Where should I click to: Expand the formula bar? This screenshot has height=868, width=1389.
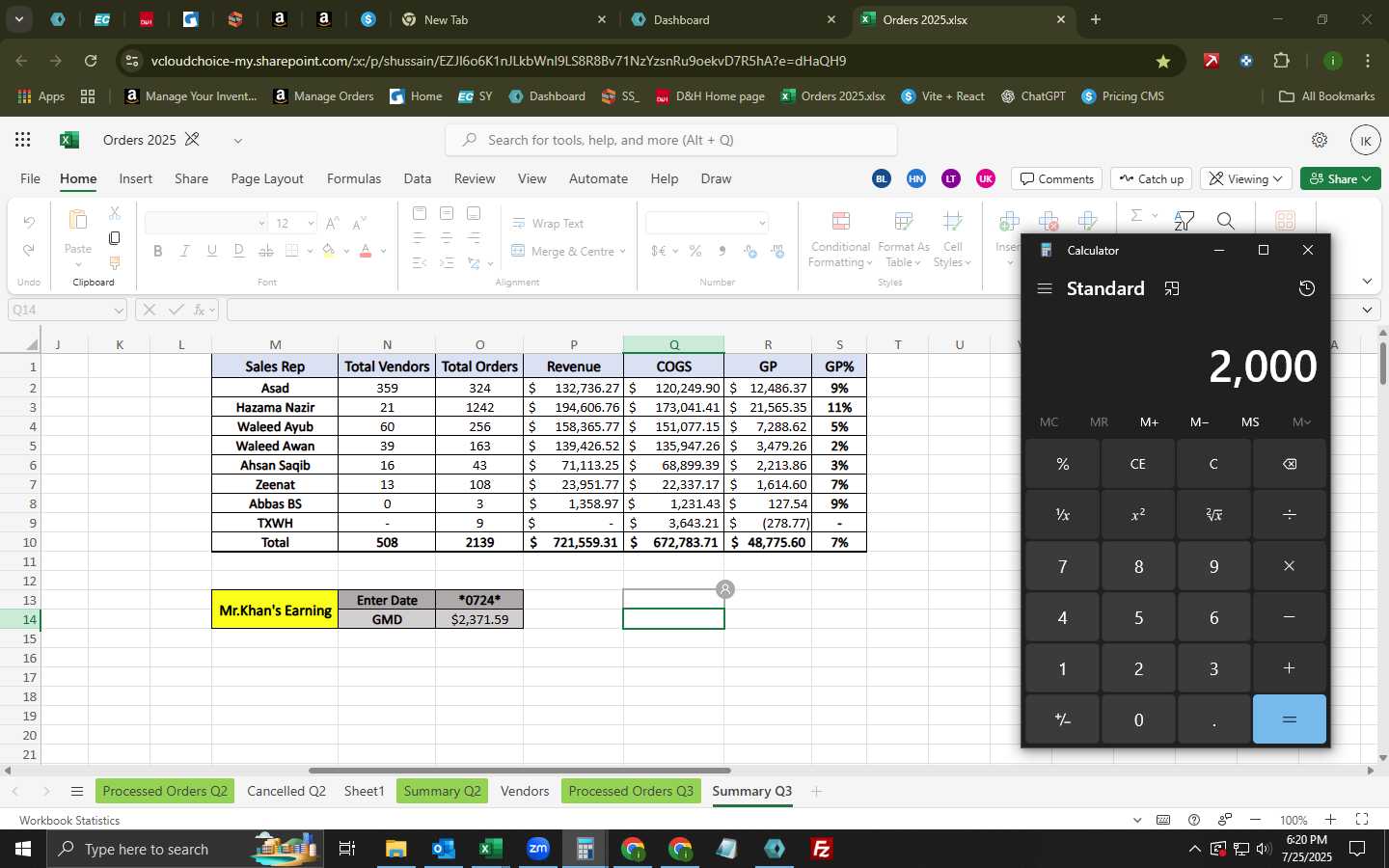(x=1368, y=310)
